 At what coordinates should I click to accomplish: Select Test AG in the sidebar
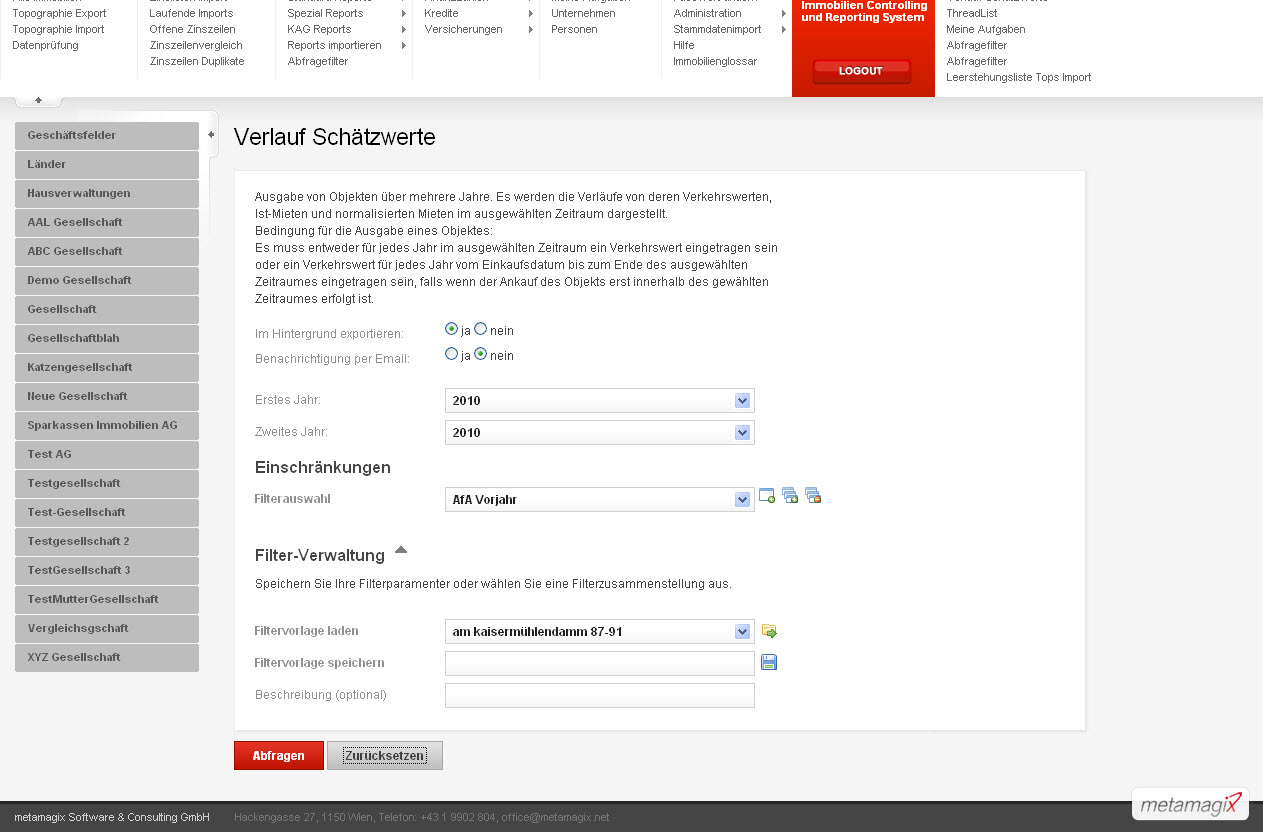[107, 454]
